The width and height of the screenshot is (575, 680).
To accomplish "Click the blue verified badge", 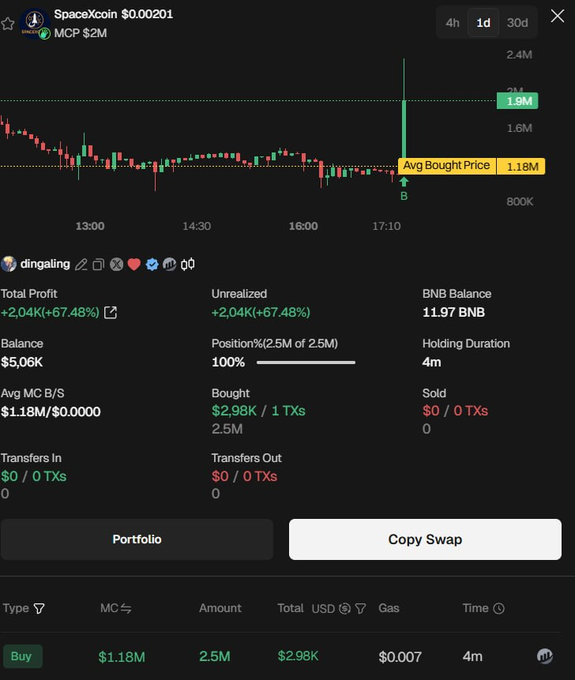I will click(x=152, y=264).
